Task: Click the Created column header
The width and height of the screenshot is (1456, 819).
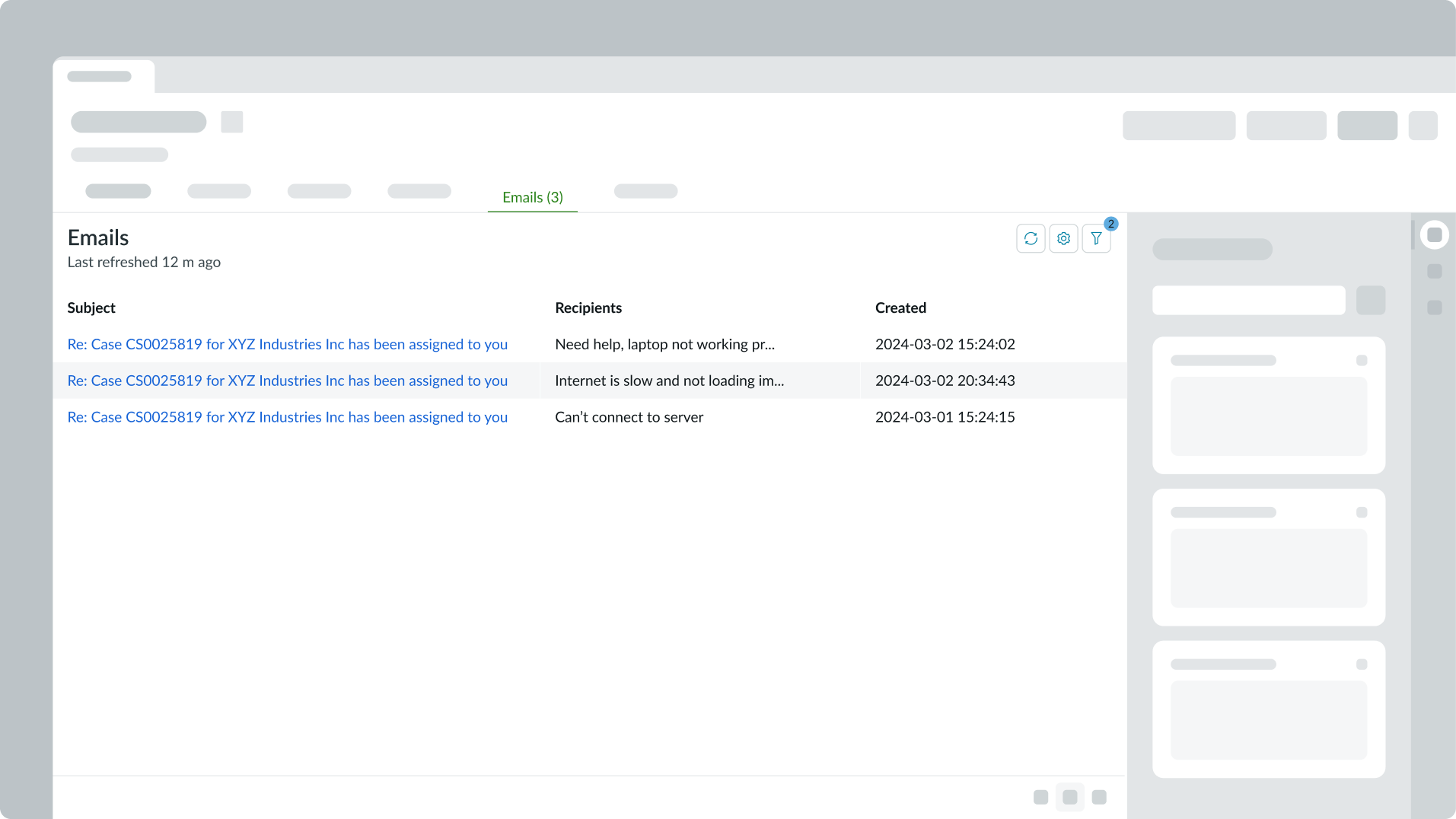Action: pyautogui.click(x=900, y=308)
